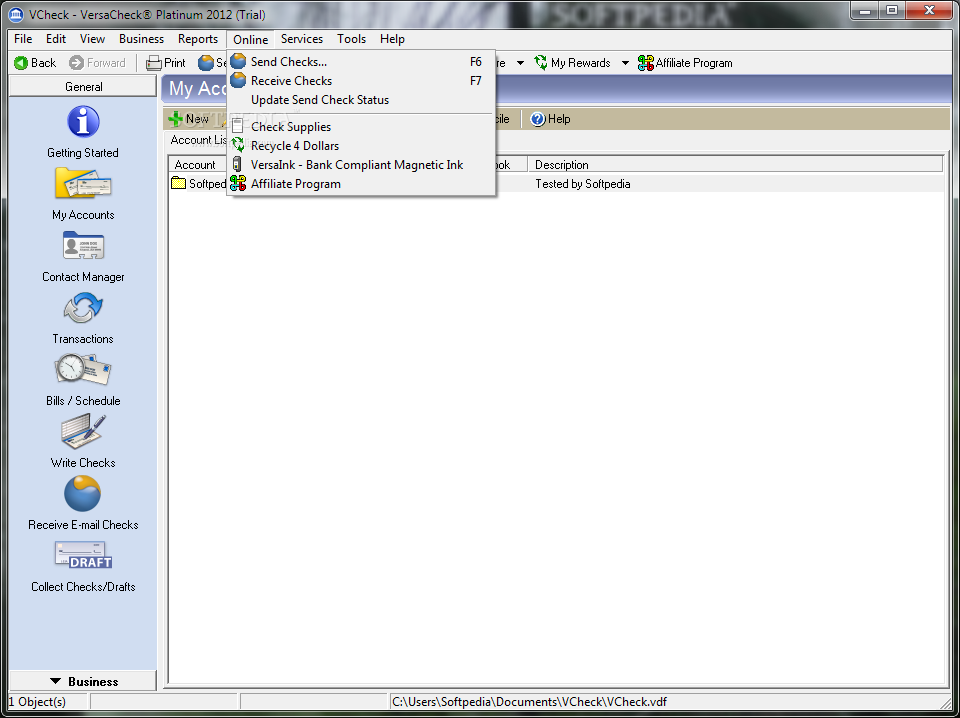Click '1 Object(s)' in the status bar
The width and height of the screenshot is (960, 718).
[37, 701]
